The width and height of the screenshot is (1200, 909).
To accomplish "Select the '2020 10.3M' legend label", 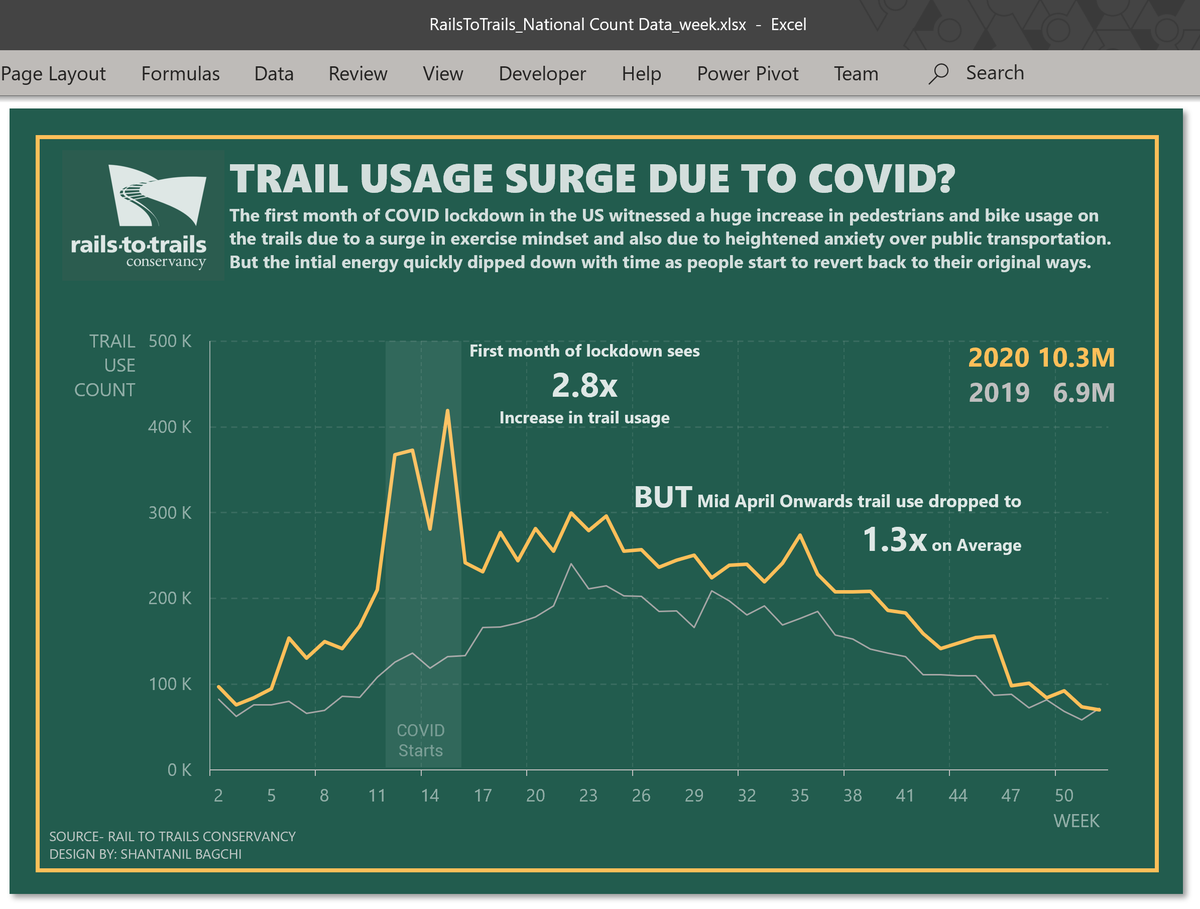I will 1041,358.
